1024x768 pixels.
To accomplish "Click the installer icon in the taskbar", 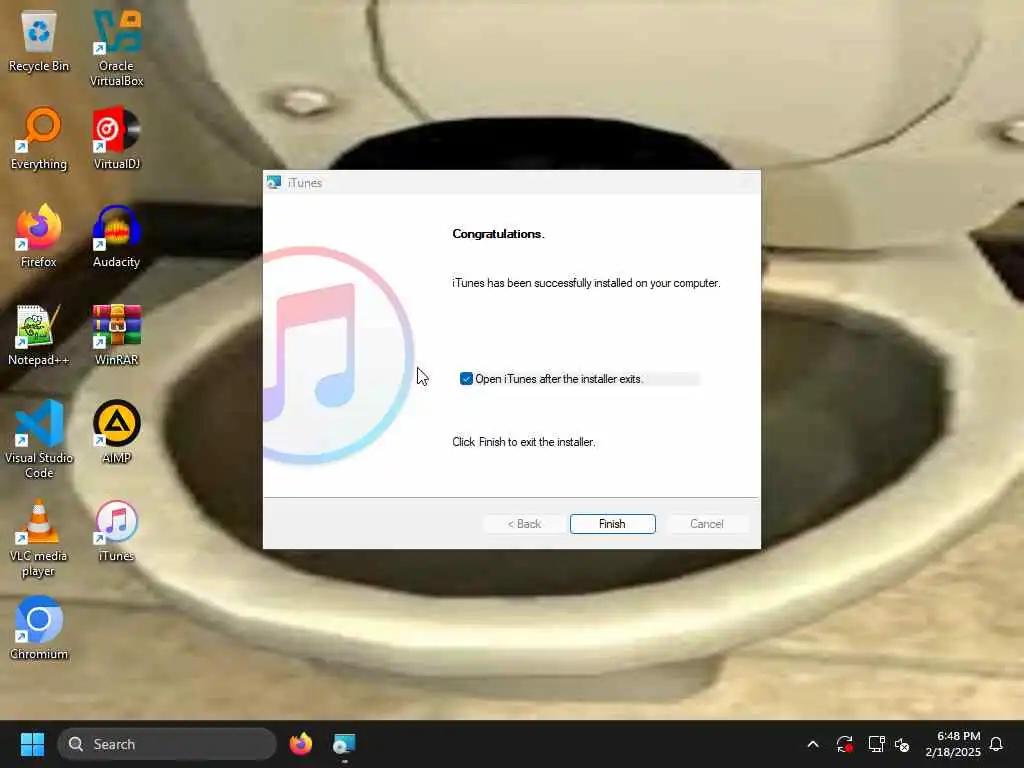I will coord(344,744).
